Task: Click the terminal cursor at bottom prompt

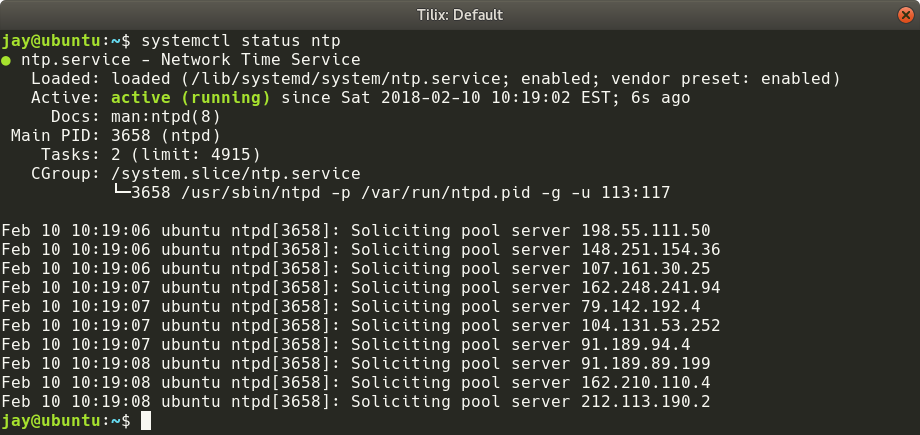Action: [146, 420]
